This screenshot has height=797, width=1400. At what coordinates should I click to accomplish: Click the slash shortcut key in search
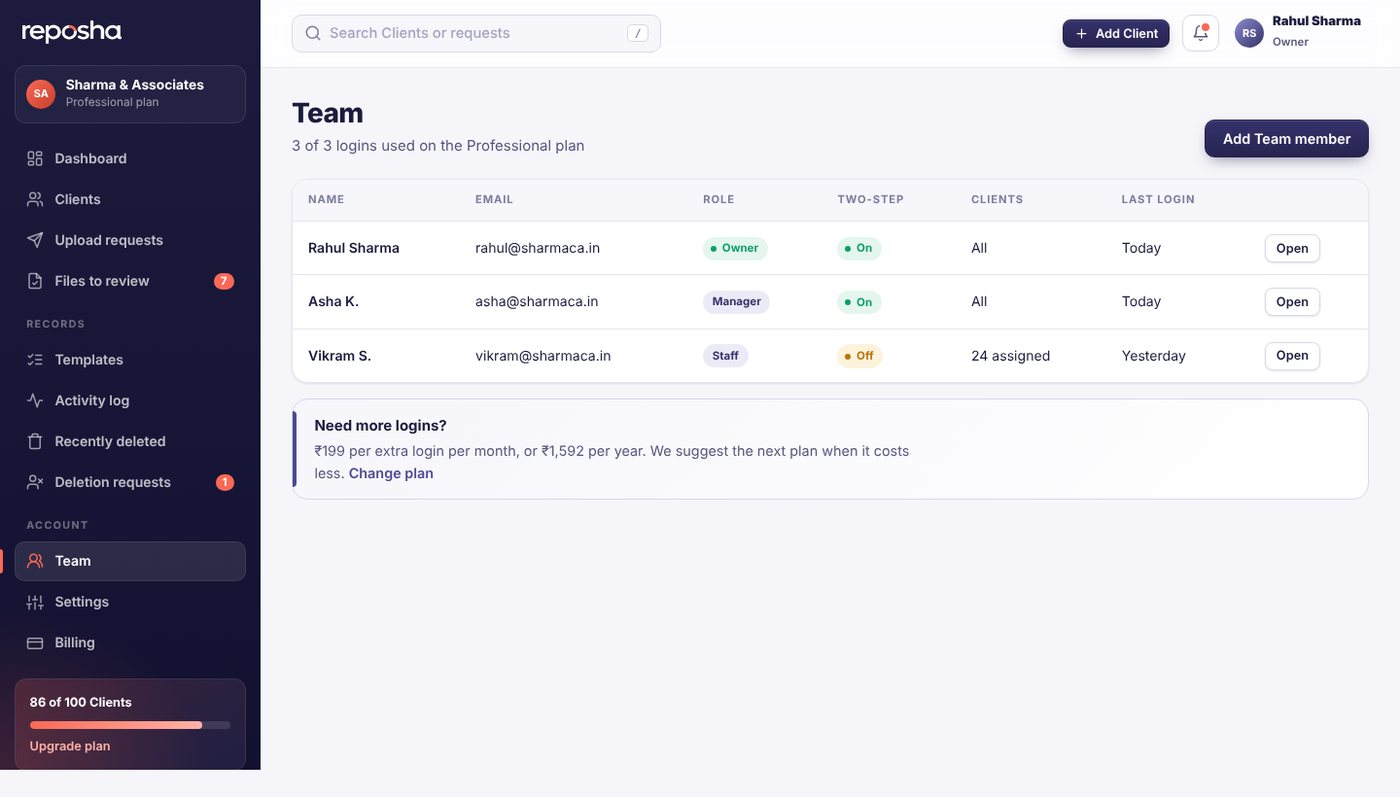638,33
